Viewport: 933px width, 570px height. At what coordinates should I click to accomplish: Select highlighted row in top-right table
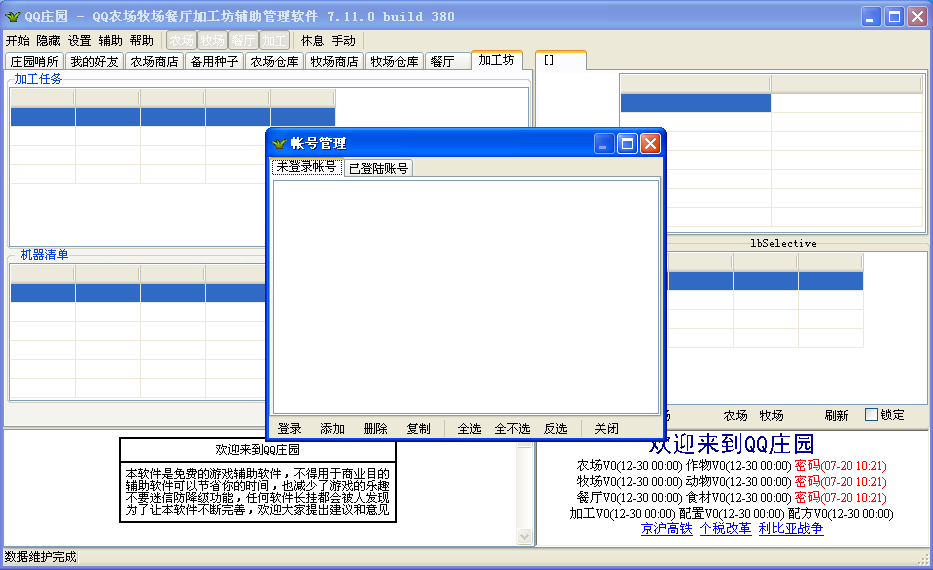pyautogui.click(x=696, y=103)
